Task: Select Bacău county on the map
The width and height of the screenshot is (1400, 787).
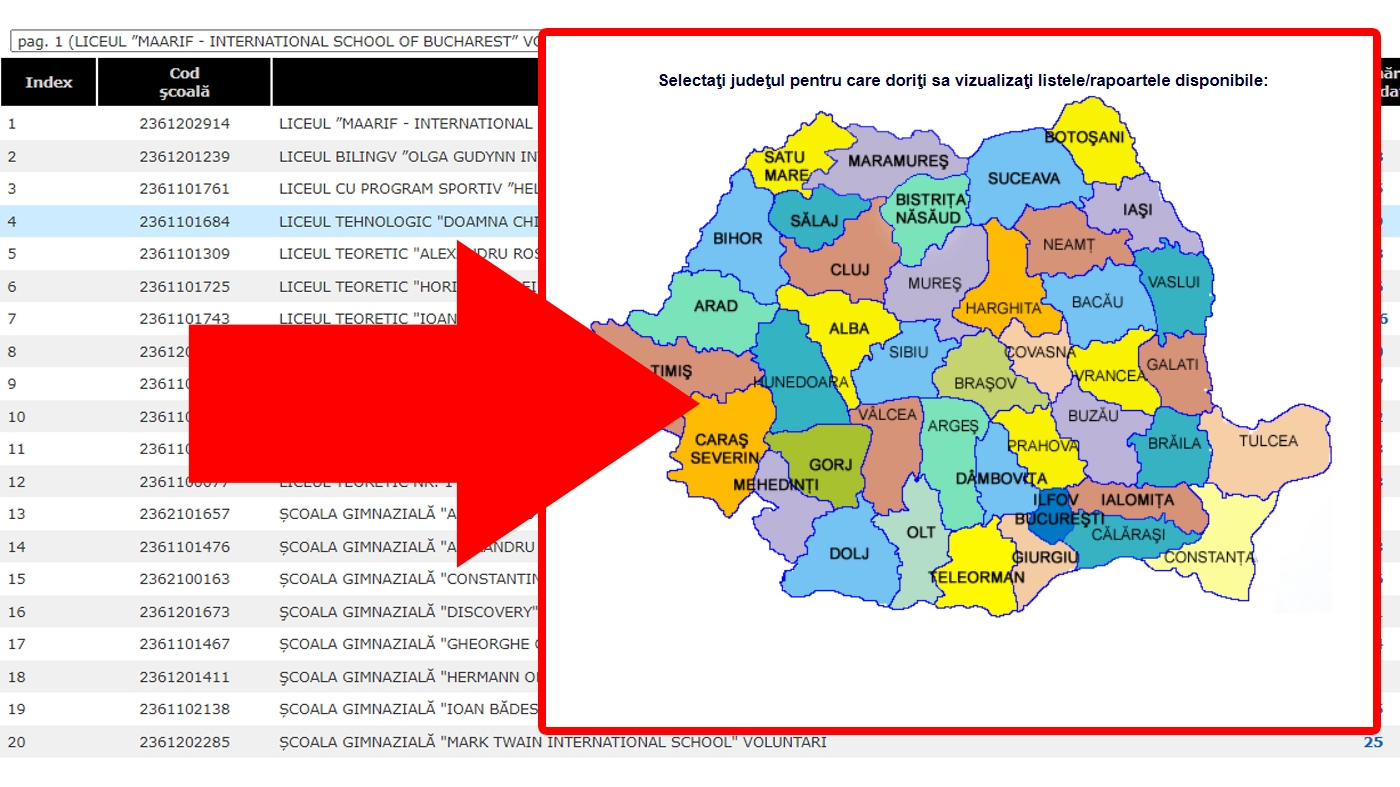Action: (1097, 301)
